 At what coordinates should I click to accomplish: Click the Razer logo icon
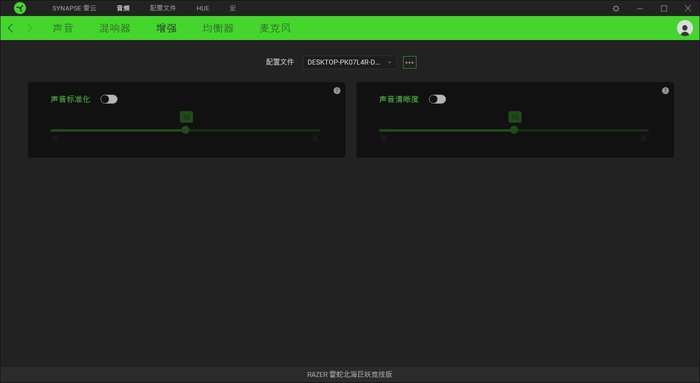point(20,8)
